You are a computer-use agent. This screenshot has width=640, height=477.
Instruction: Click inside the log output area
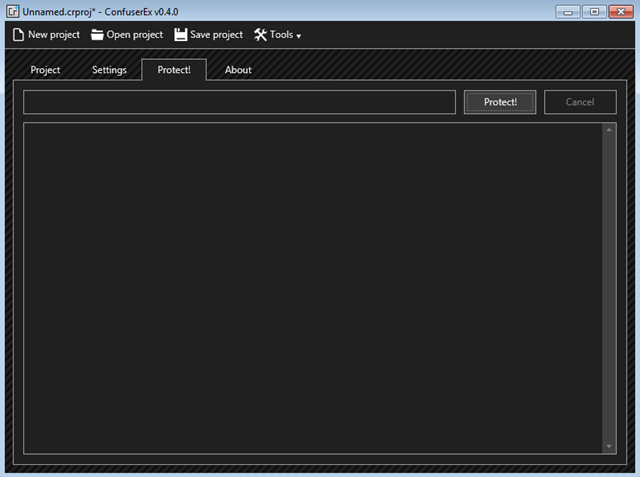pyautogui.click(x=310, y=285)
